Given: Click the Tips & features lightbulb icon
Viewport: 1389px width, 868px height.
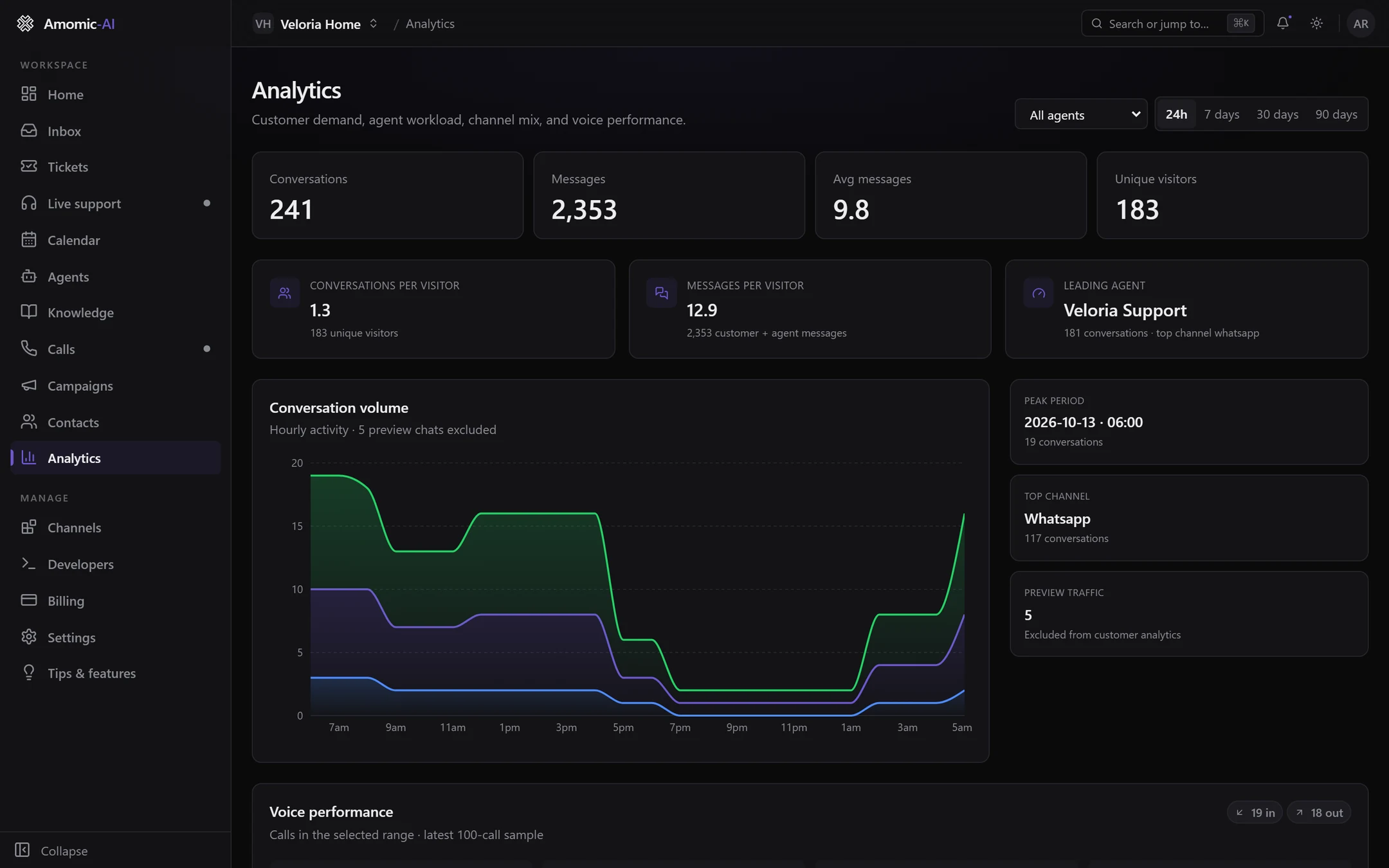Looking at the screenshot, I should click(x=29, y=673).
